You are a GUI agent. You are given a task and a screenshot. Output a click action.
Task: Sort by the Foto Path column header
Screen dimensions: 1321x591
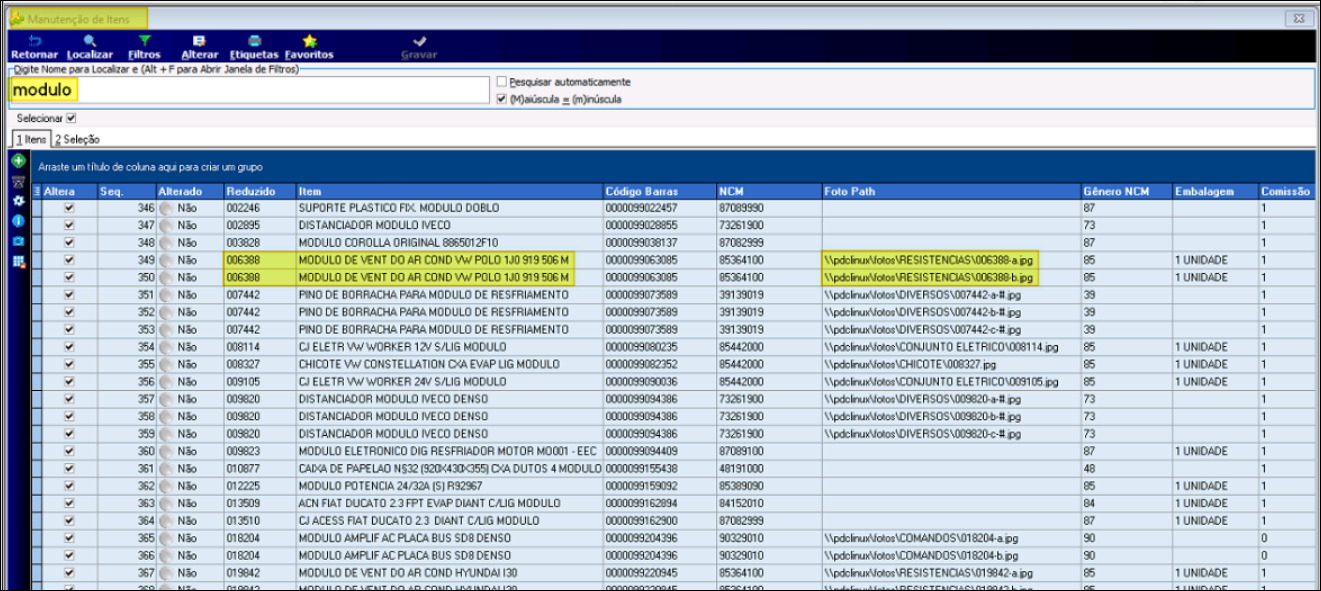[951, 191]
